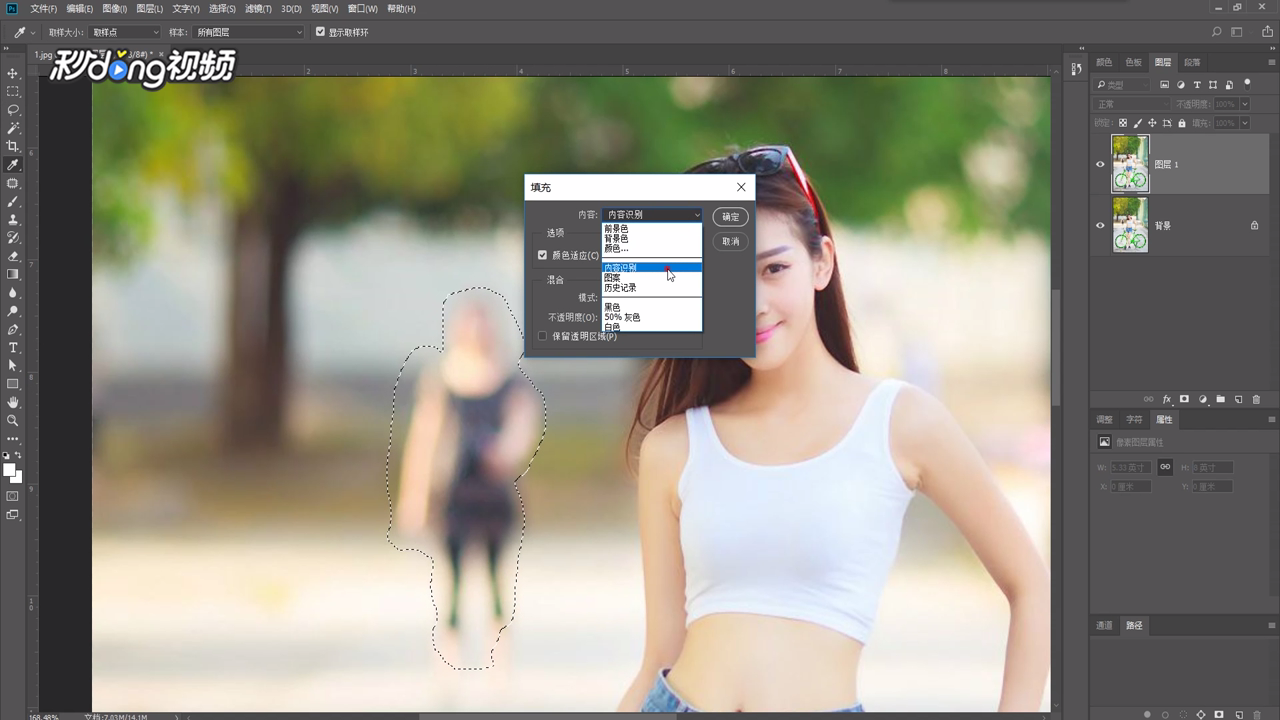Image resolution: width=1280 pixels, height=720 pixels.
Task: Hide the 图层 1 layer visibility
Action: [x=1101, y=164]
